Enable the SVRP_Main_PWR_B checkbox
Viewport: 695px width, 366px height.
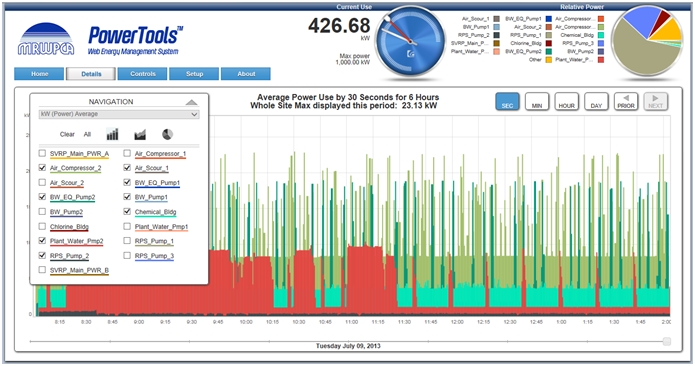point(42,270)
